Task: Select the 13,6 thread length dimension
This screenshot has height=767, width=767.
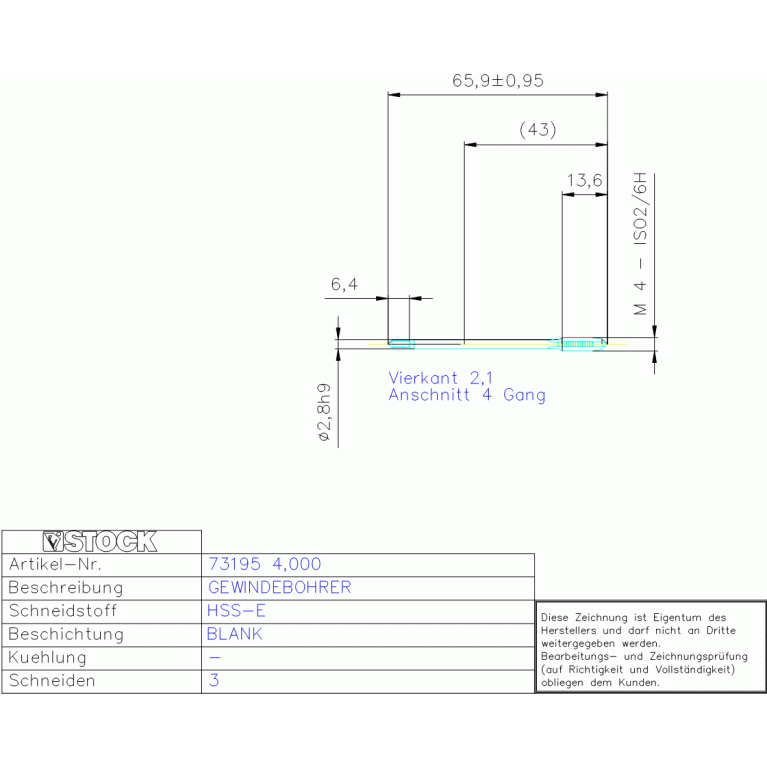Action: tap(584, 180)
